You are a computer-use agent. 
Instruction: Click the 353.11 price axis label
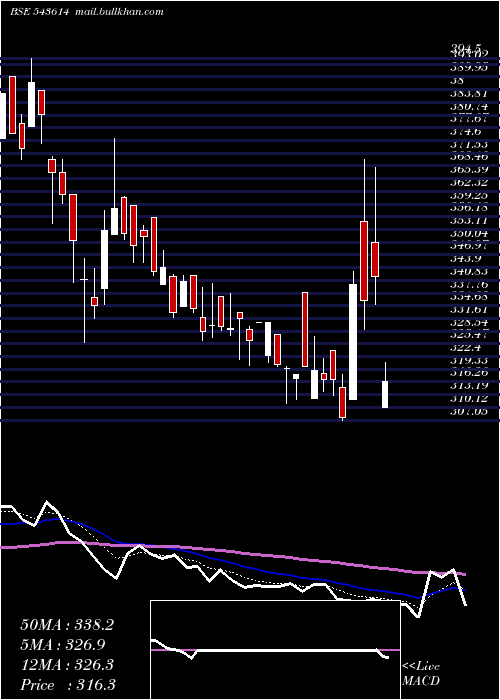coord(469,221)
